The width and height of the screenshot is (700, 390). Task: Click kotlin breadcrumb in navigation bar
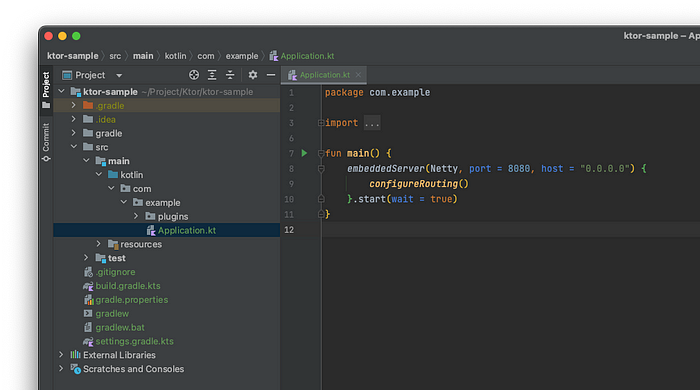click(175, 56)
